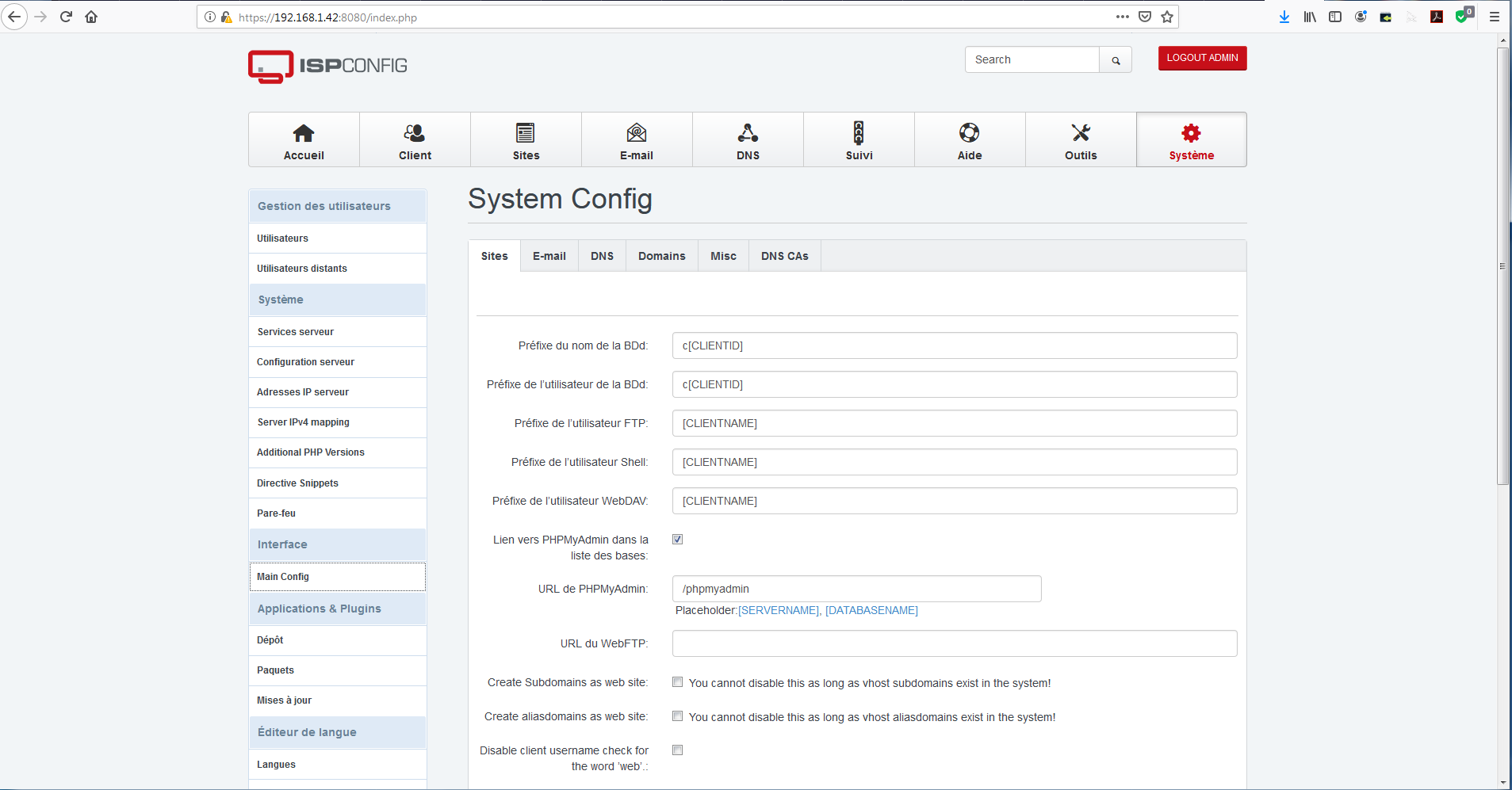
Task: Open page actions three-dot menu
Action: pyautogui.click(x=1123, y=17)
